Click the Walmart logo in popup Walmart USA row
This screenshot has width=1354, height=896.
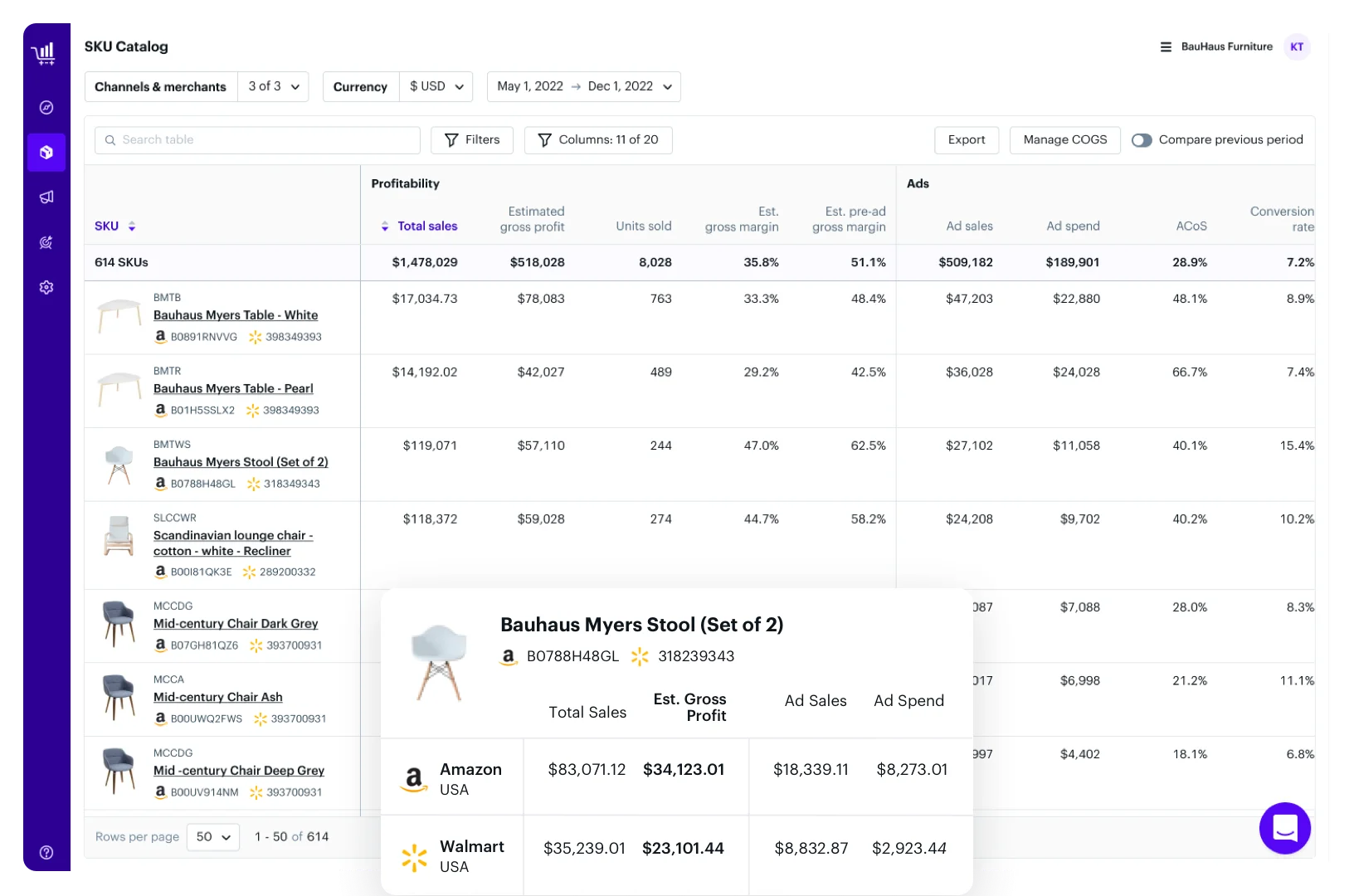click(414, 858)
